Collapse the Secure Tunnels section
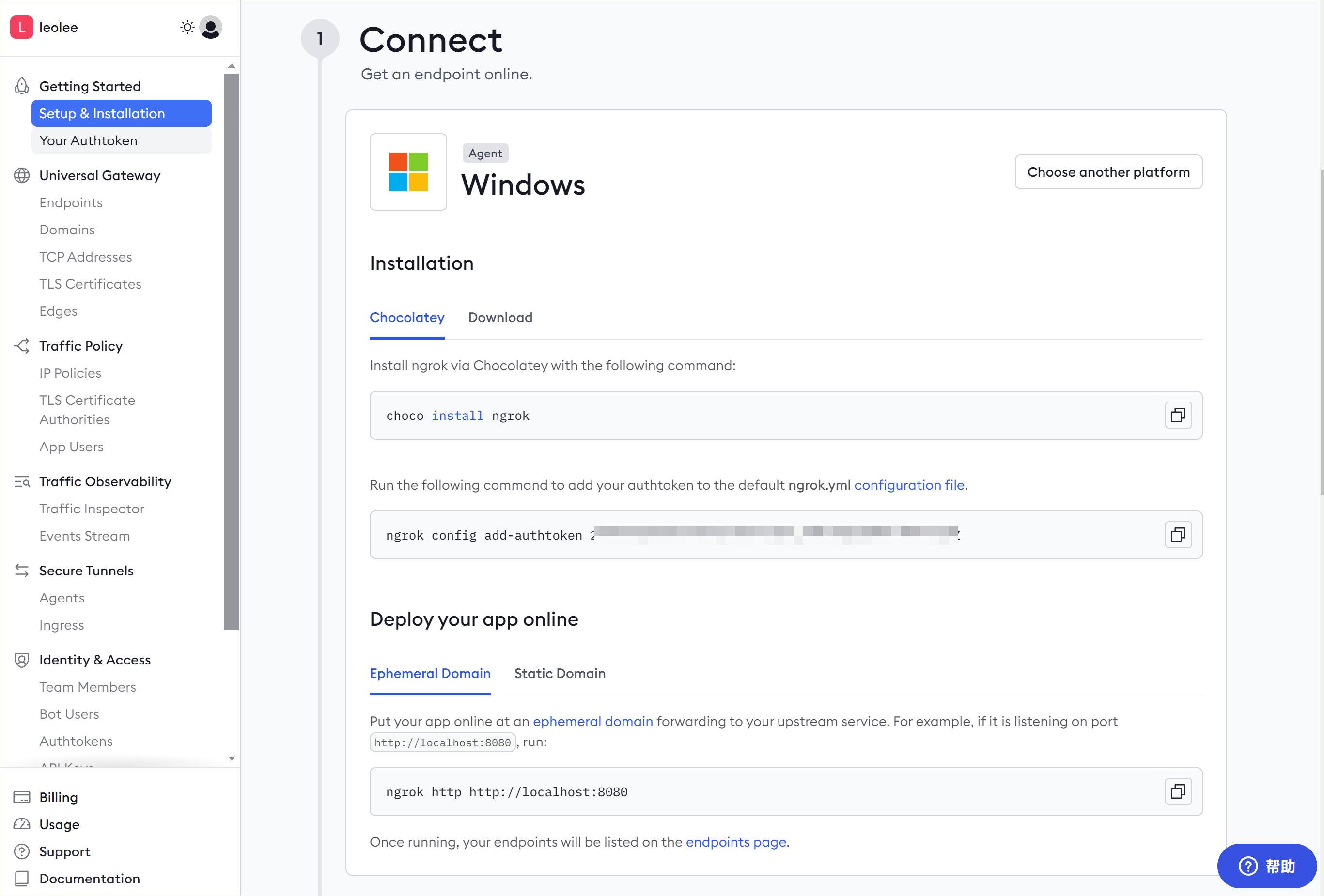This screenshot has width=1324, height=896. click(86, 571)
